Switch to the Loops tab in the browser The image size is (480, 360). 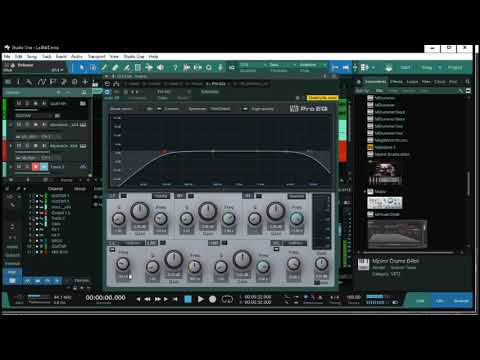click(x=412, y=82)
